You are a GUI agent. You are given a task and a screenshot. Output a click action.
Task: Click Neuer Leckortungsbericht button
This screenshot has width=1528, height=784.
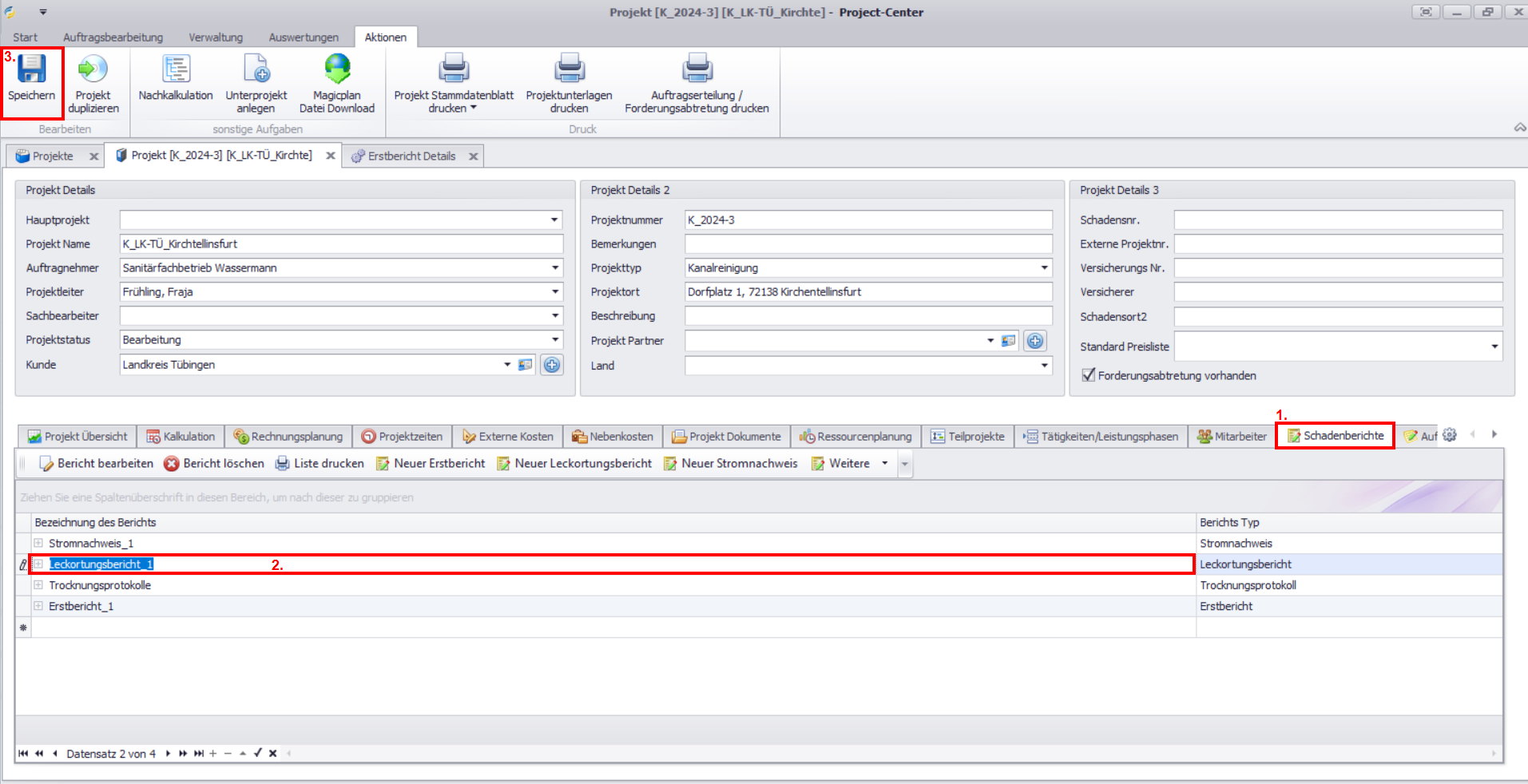(574, 464)
